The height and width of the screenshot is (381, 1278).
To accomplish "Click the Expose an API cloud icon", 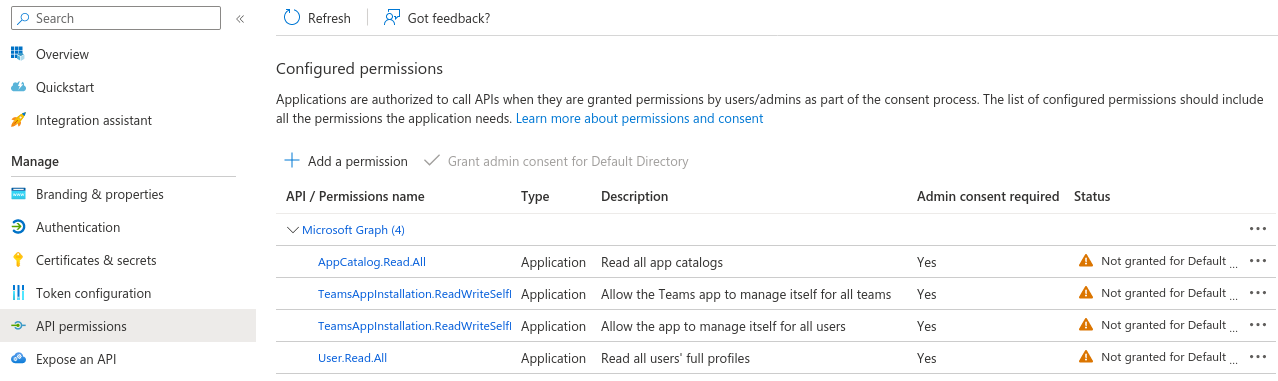I will pyautogui.click(x=18, y=359).
